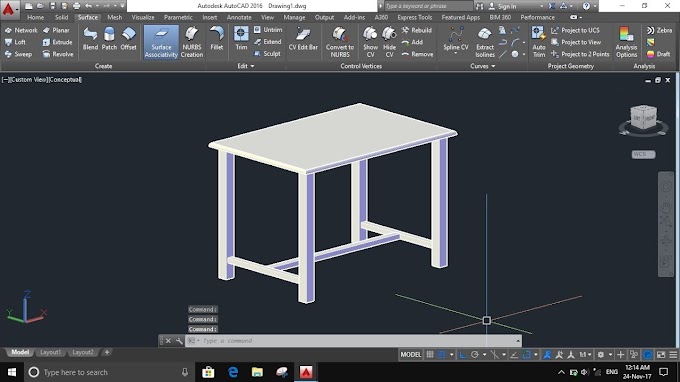This screenshot has width=680, height=382.
Task: Click the WCS label under ViewCube
Action: [643, 154]
